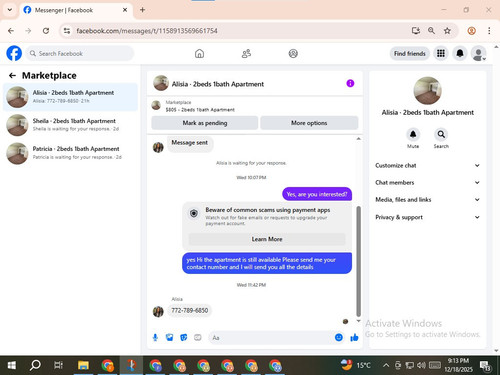Open the Windows Start menu
The image size is (500, 375).
[x=12, y=365]
